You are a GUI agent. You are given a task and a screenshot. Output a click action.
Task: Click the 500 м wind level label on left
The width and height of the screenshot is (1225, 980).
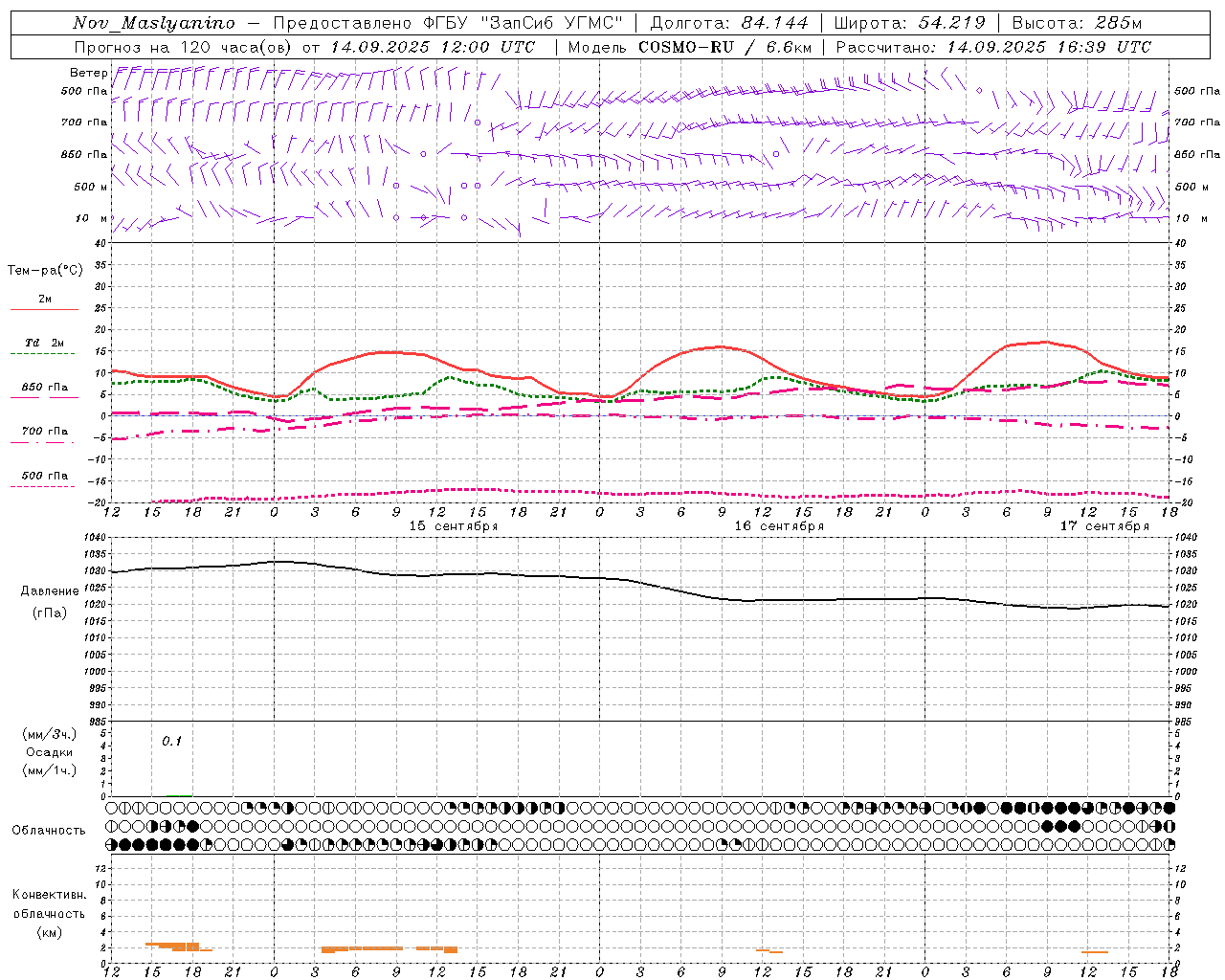tap(91, 187)
